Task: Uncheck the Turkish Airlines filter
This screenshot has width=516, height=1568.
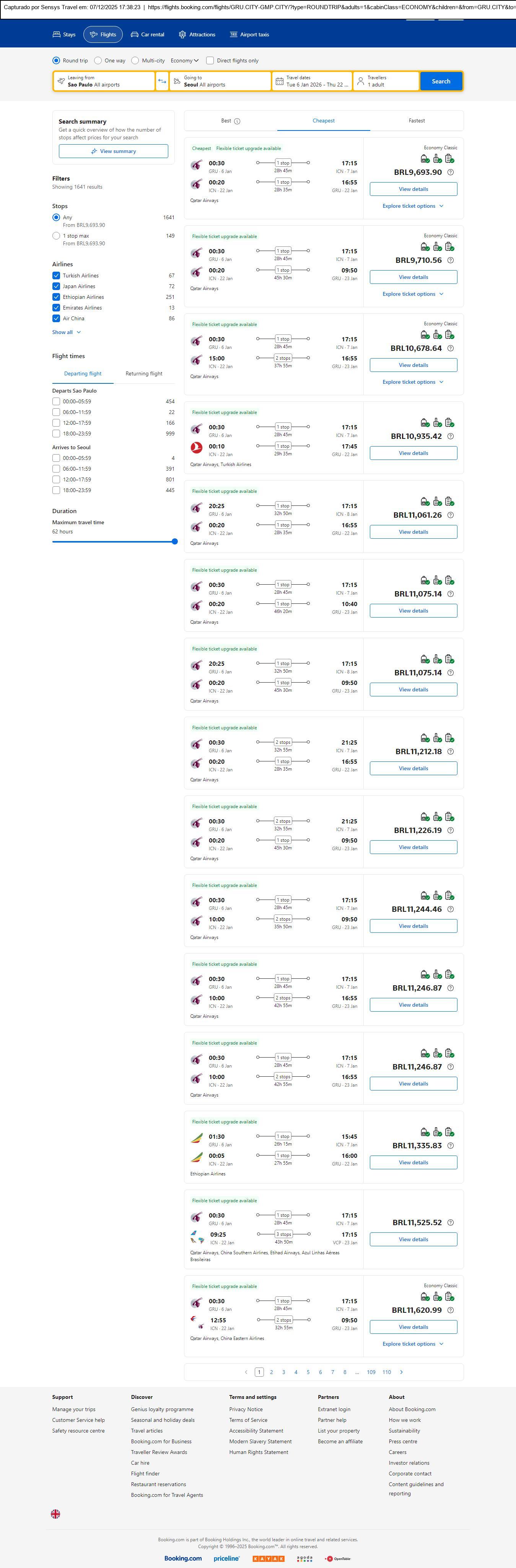Action: pos(56,276)
